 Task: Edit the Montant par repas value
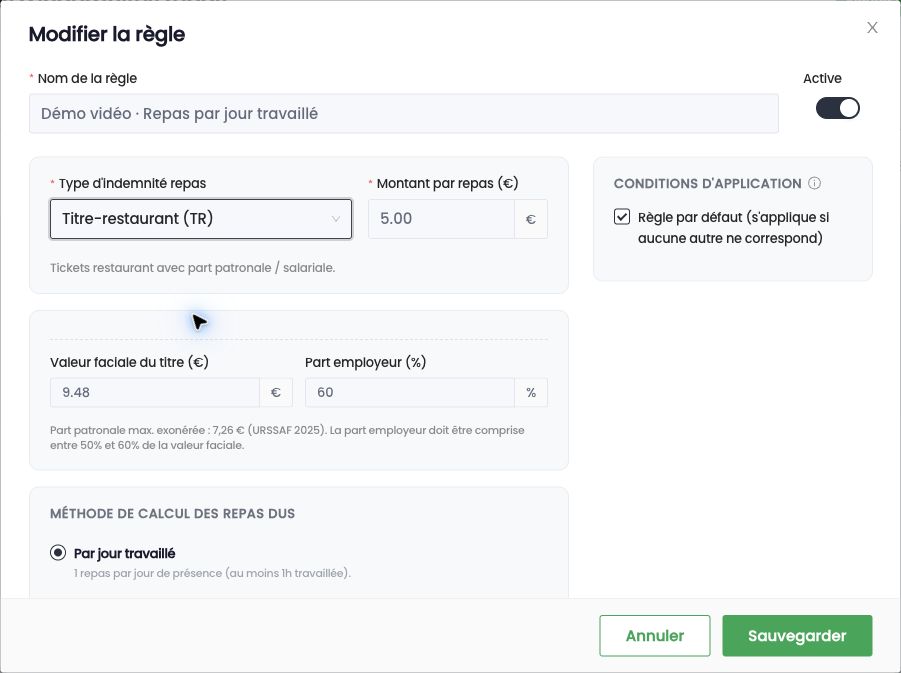[x=441, y=219]
